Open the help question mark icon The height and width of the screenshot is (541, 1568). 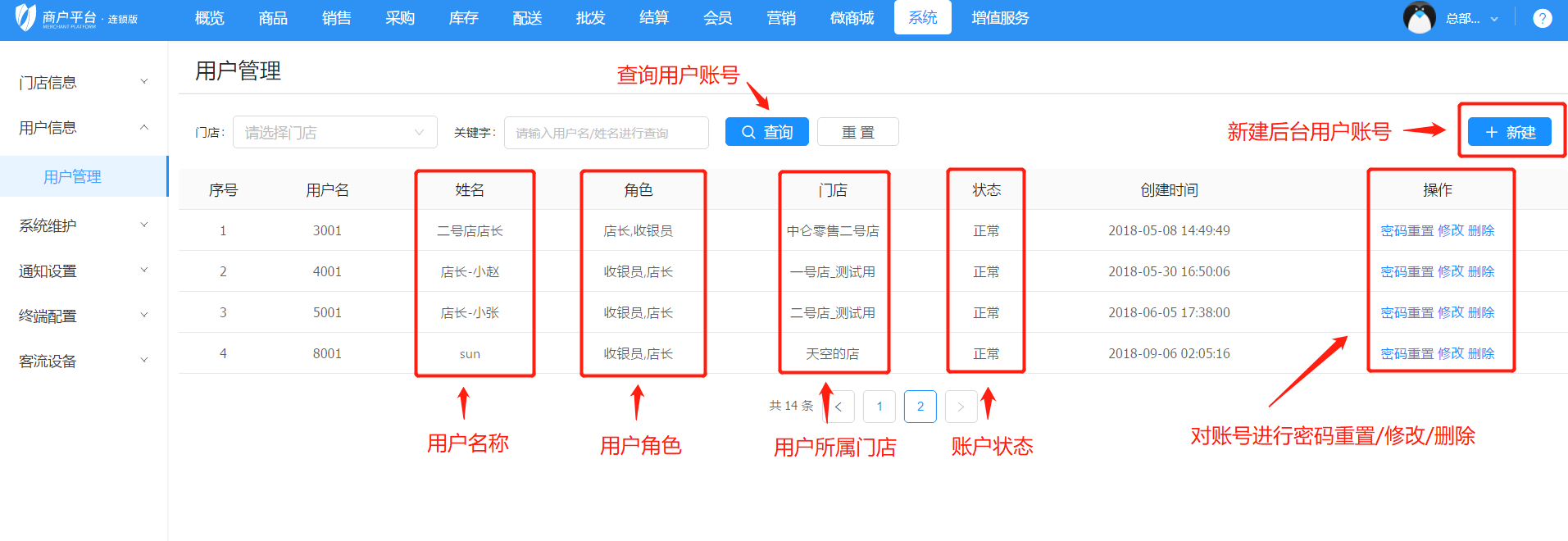(1542, 18)
